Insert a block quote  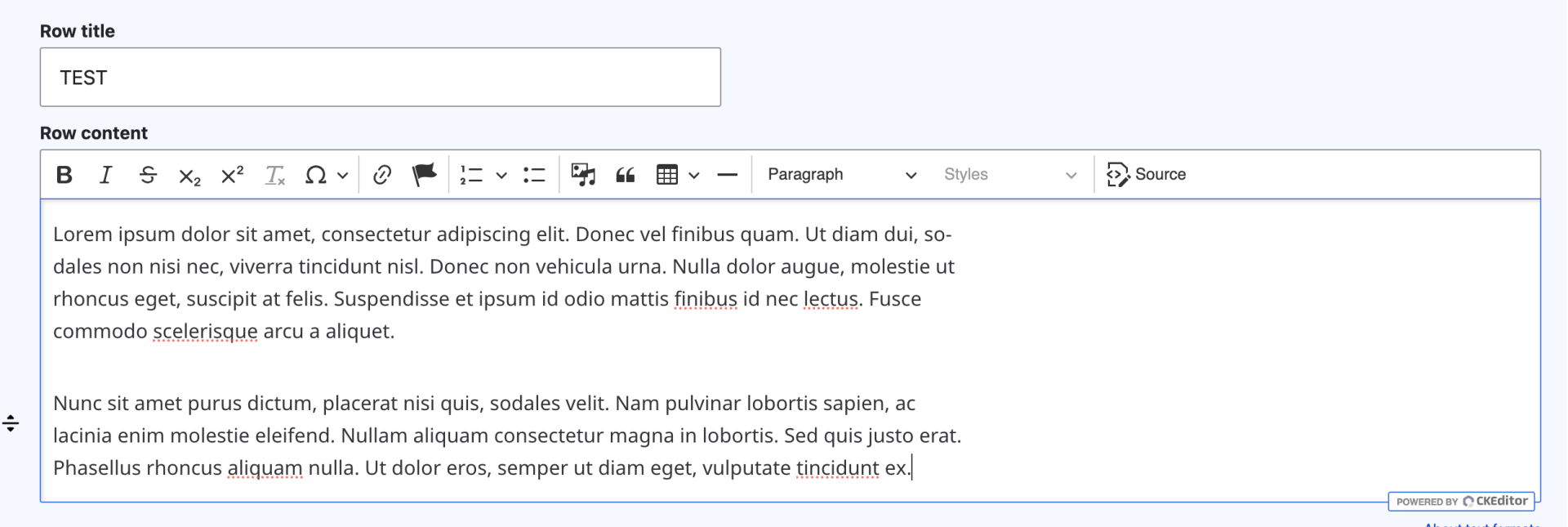click(x=626, y=175)
